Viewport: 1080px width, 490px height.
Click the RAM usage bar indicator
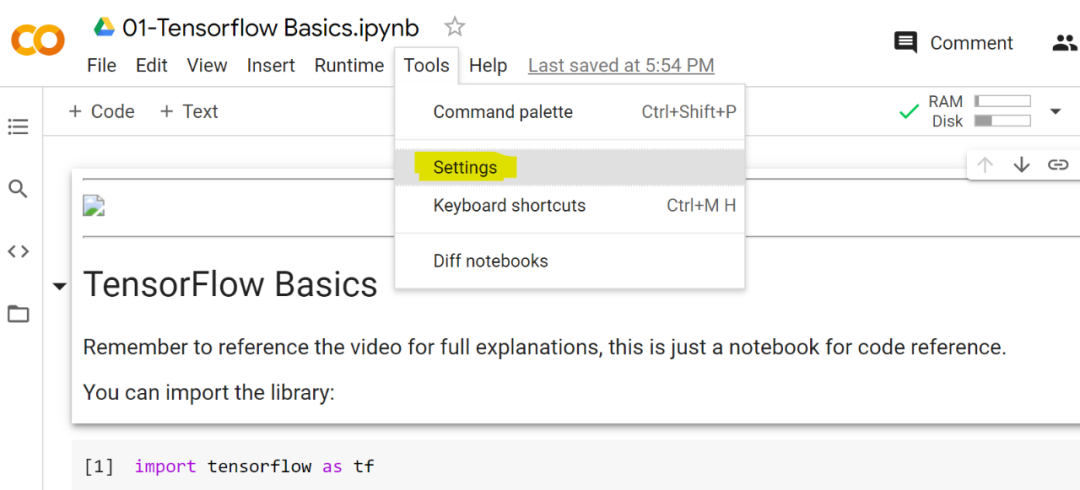tap(1002, 101)
